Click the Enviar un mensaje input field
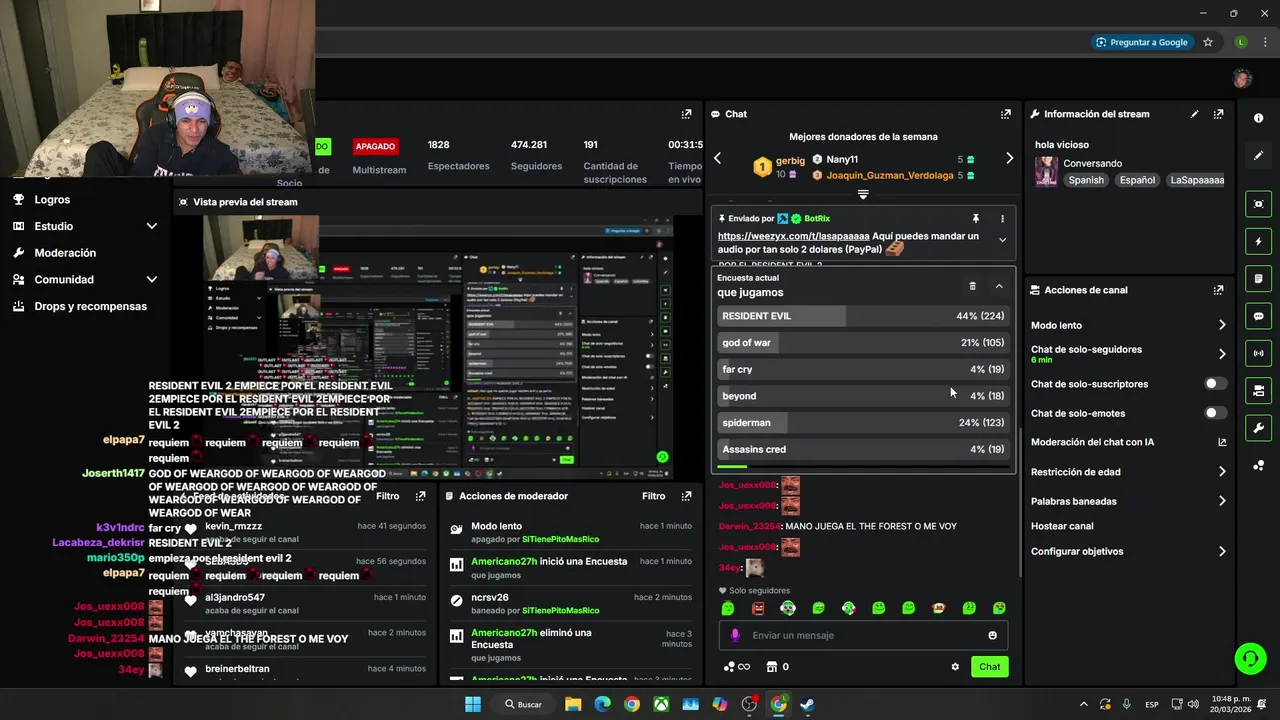This screenshot has height=720, width=1280. coord(863,635)
